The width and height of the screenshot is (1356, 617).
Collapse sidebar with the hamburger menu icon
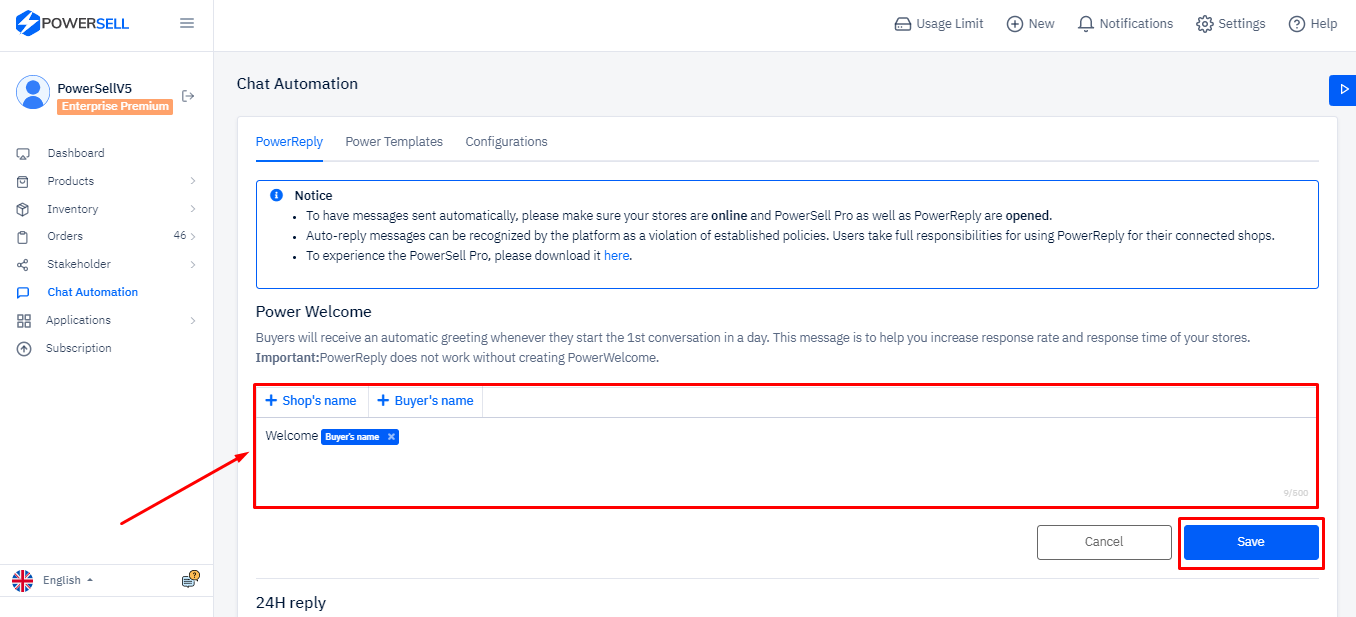[x=187, y=23]
